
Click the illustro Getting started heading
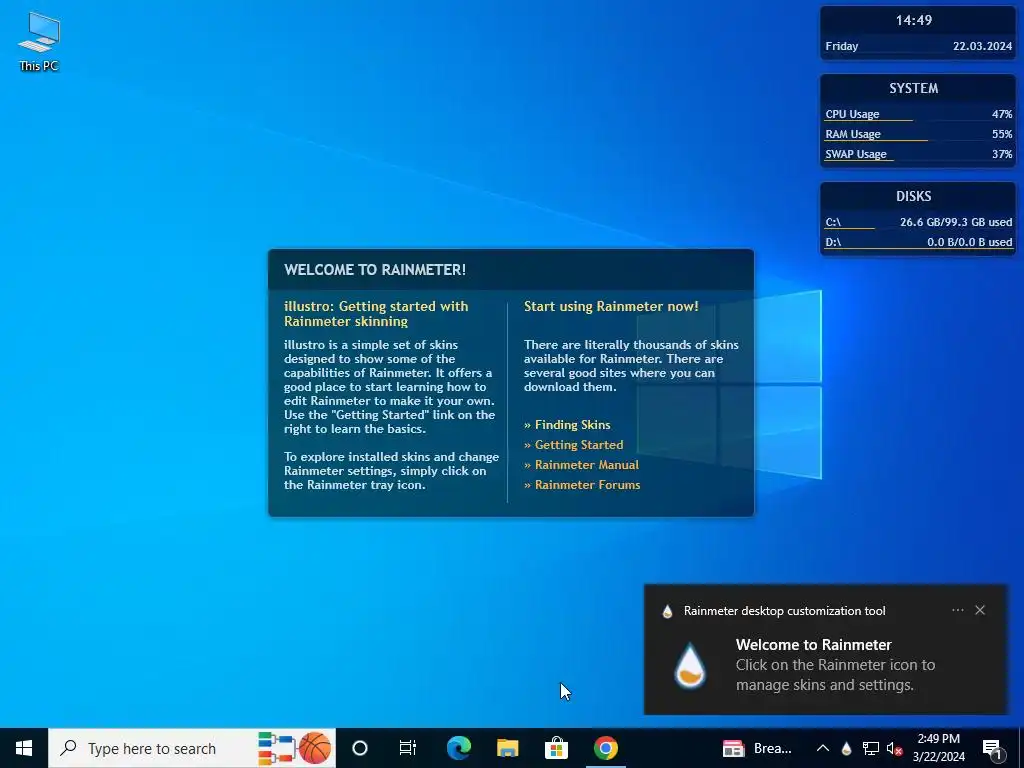click(376, 313)
